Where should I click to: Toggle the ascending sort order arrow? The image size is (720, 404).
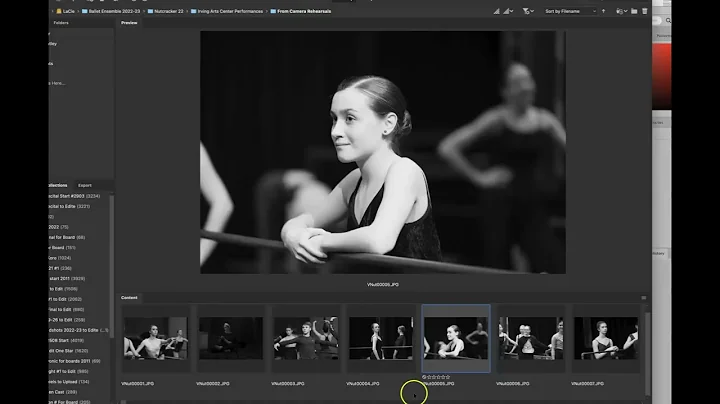(603, 11)
